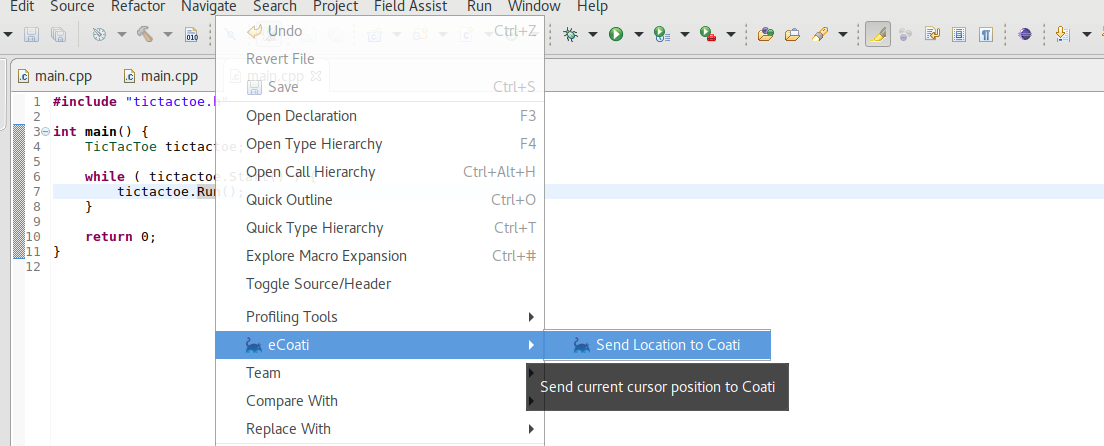Viewport: 1104px width, 446px height.
Task: Click the file icon on second main.cpp tab
Action: click(129, 76)
